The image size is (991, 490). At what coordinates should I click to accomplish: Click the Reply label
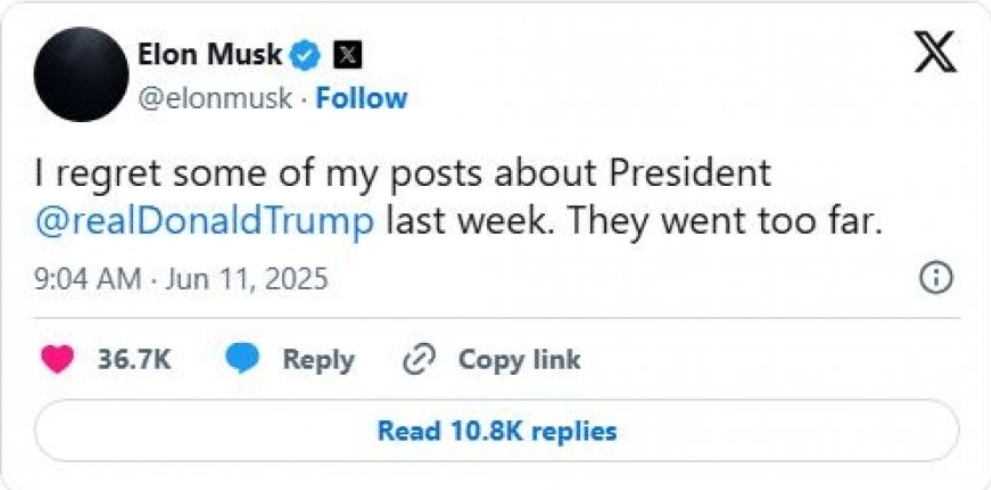tap(319, 360)
